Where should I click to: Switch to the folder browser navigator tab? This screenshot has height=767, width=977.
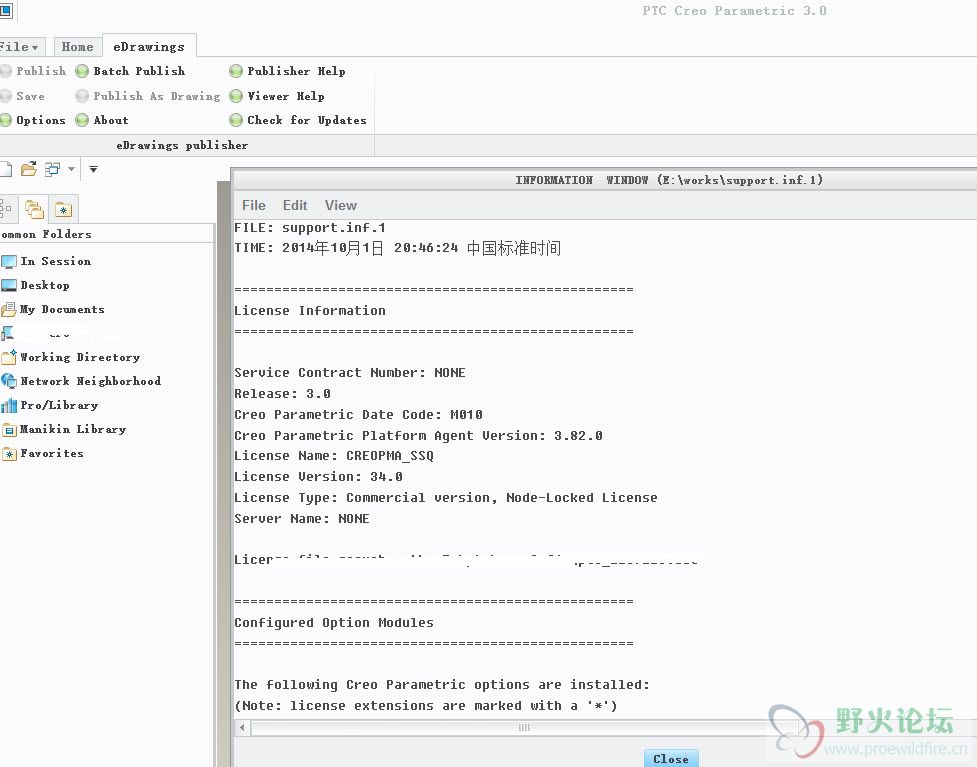click(x=34, y=209)
